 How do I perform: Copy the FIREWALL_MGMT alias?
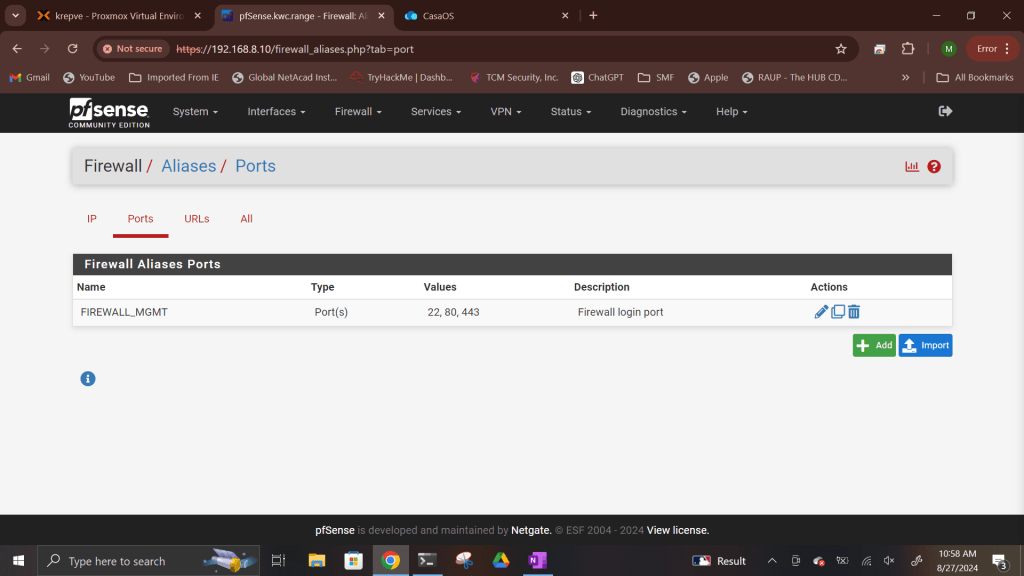coord(838,312)
